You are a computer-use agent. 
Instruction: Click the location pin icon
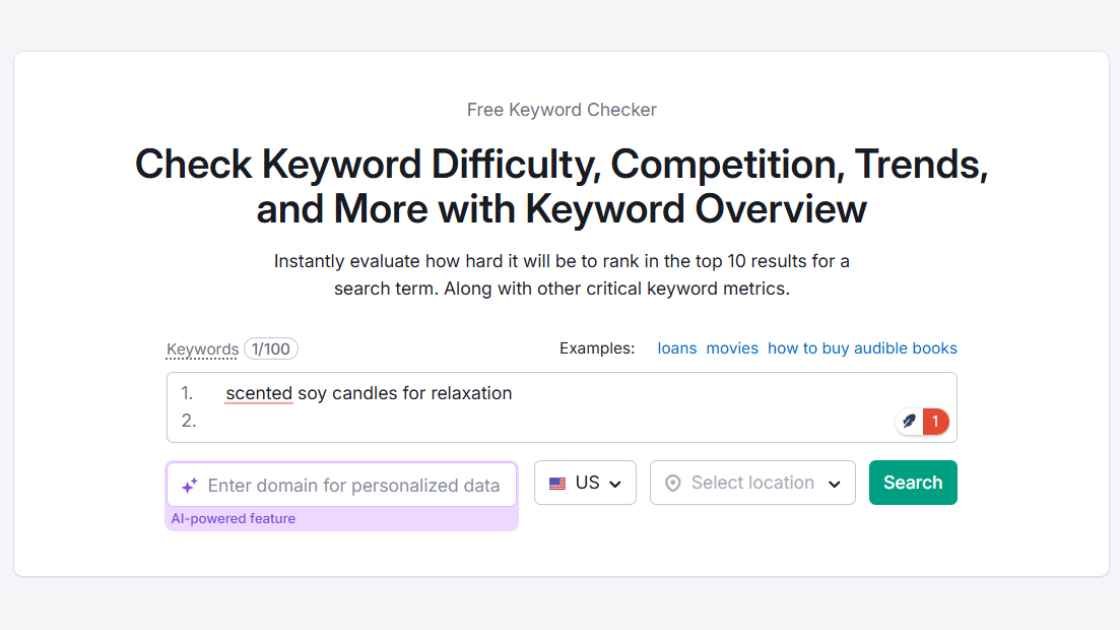(673, 484)
